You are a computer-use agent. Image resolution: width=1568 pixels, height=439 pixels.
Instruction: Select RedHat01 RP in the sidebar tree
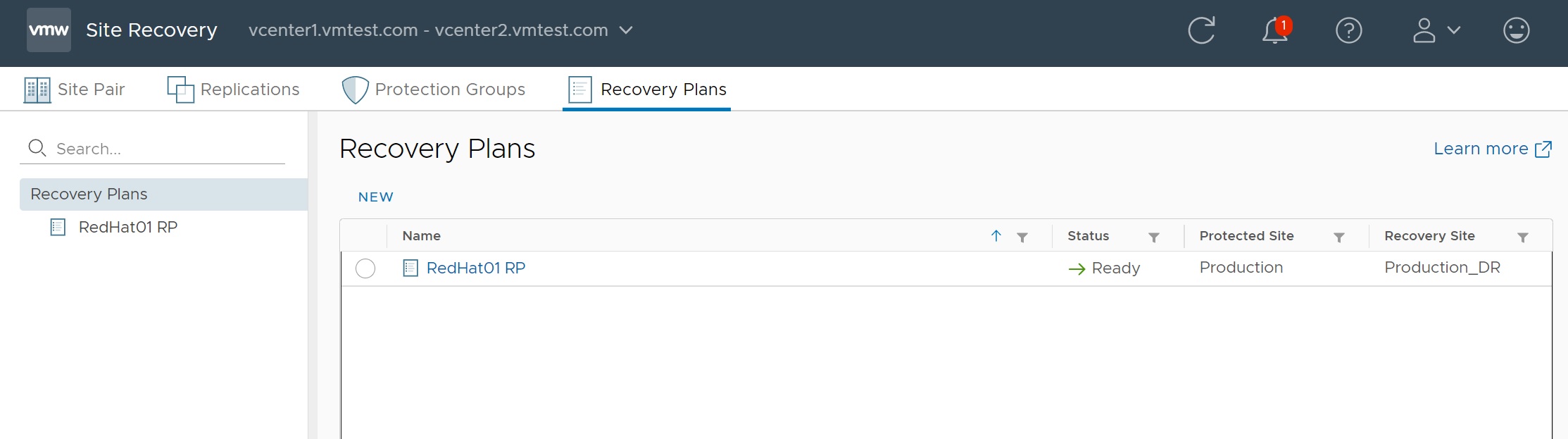[127, 227]
